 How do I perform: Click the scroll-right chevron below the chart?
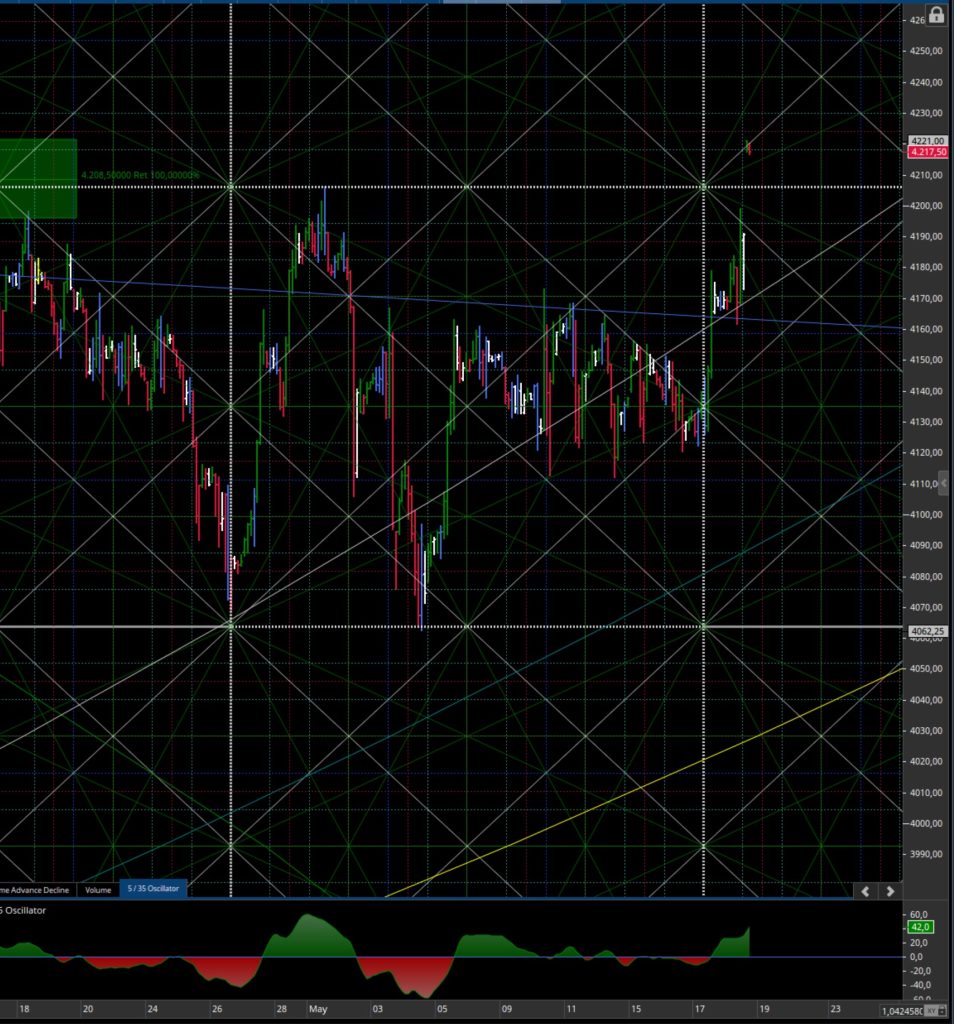point(890,891)
